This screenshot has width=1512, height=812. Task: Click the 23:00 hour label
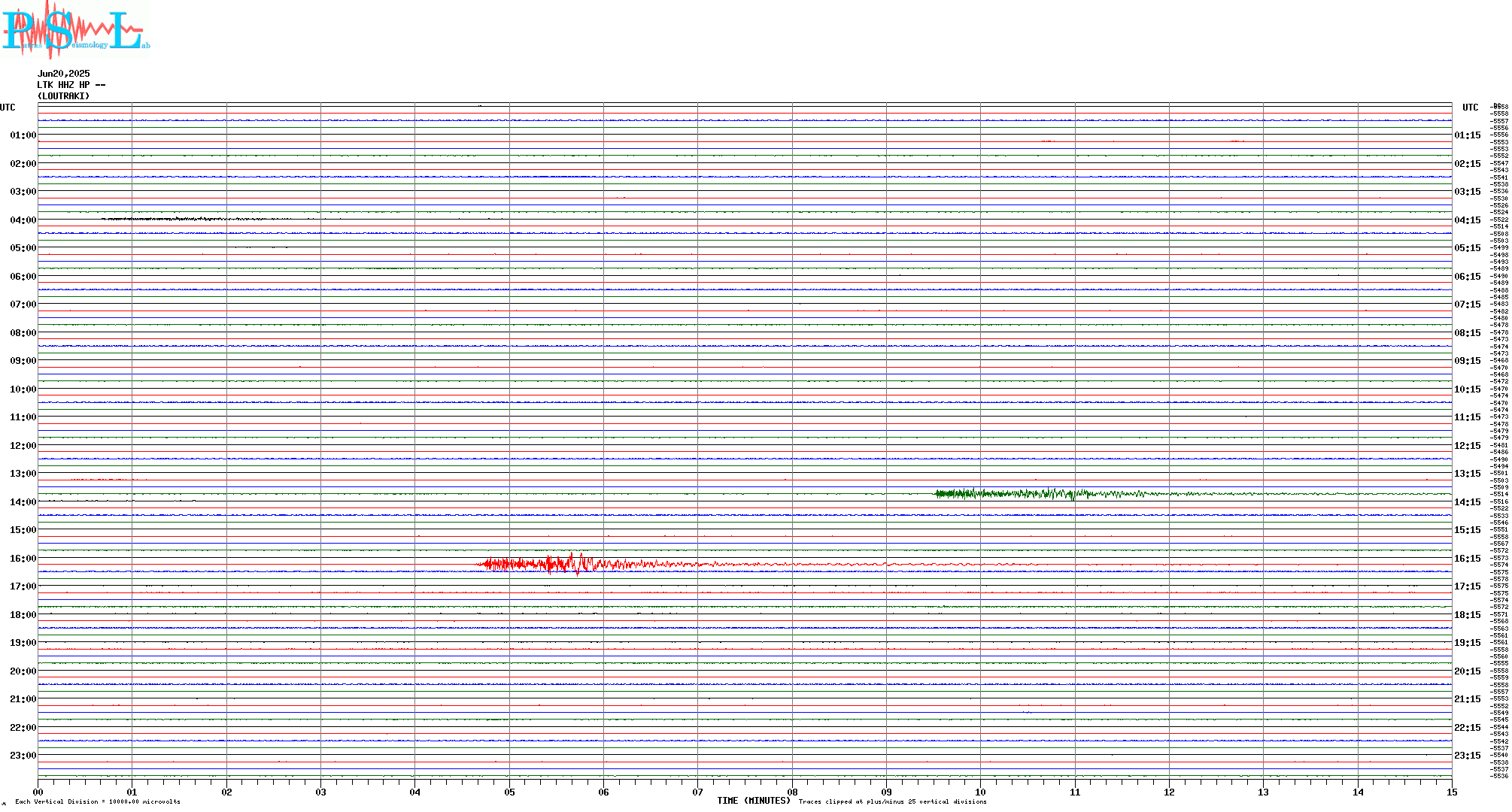point(23,756)
